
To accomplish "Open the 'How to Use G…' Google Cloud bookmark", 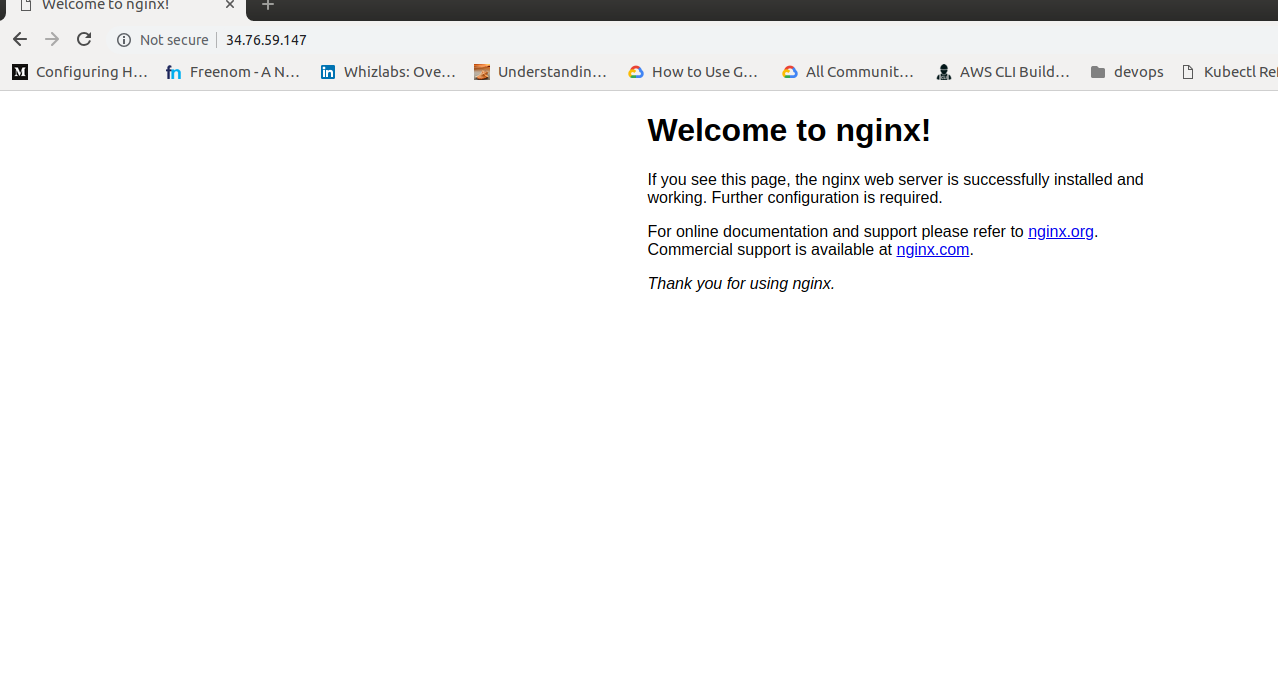I will click(695, 72).
